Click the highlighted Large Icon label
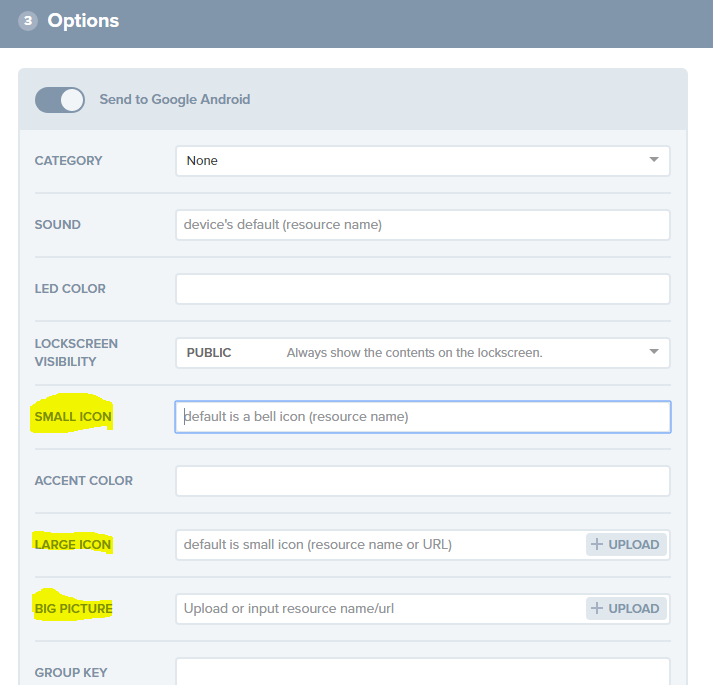The height and width of the screenshot is (685, 713). (73, 545)
